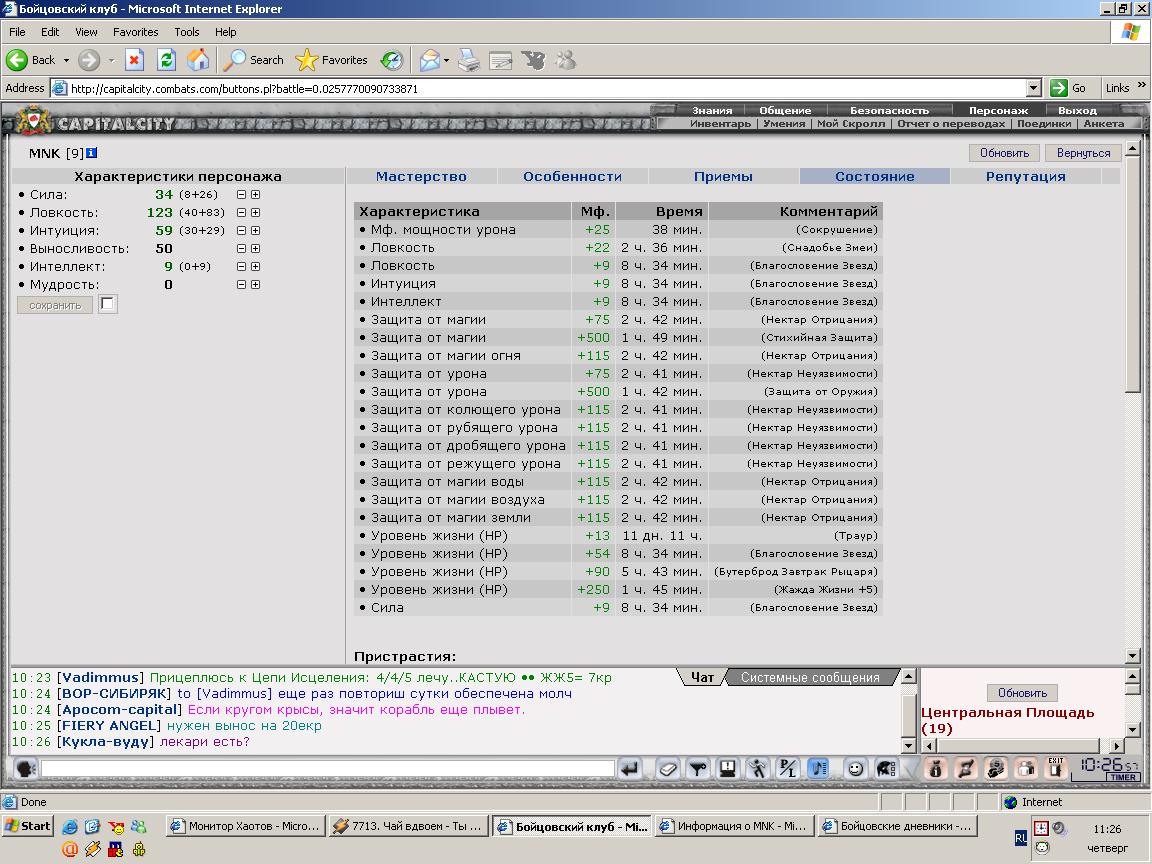Click the Вернуться button

click(x=1084, y=153)
